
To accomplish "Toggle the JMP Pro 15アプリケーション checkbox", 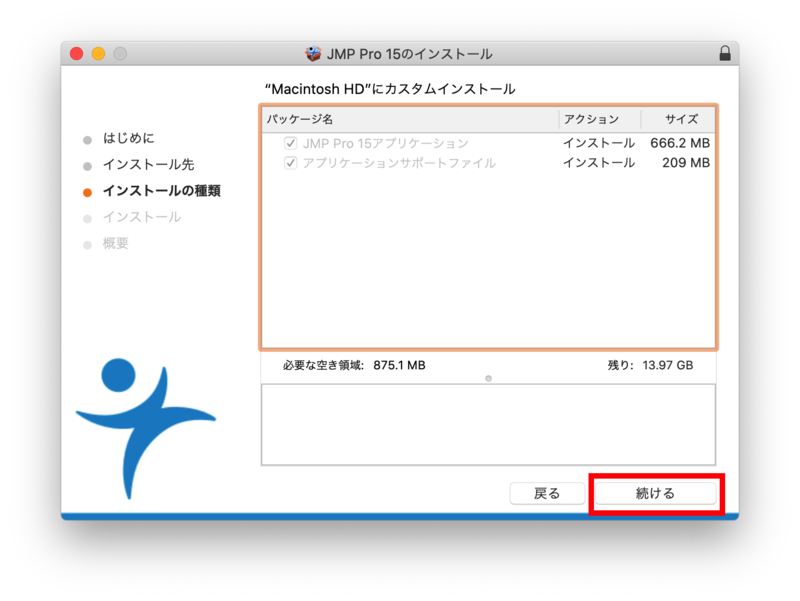I will (290, 143).
